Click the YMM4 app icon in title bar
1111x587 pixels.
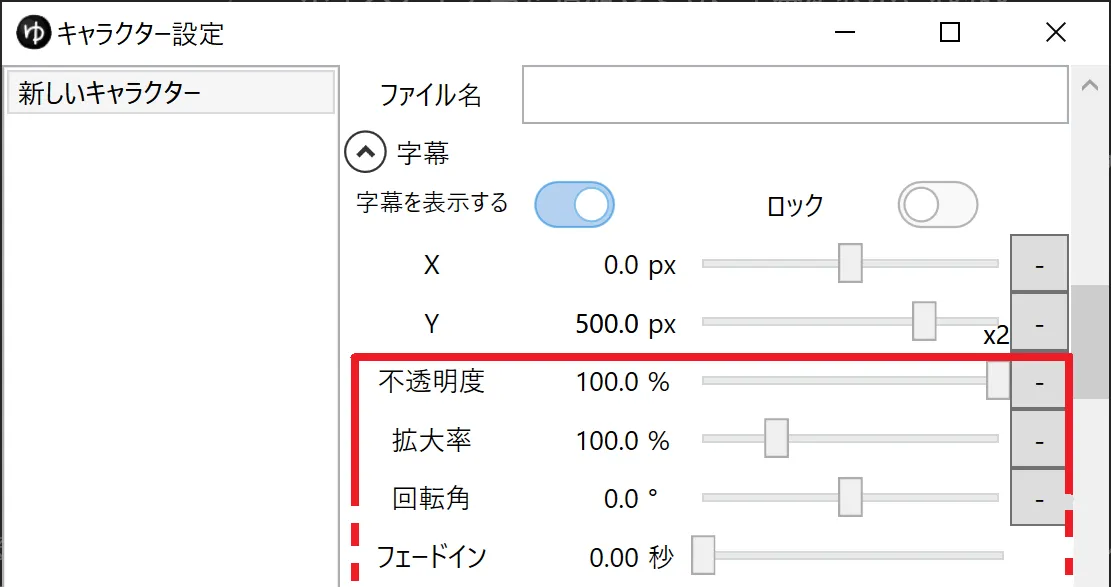click(33, 33)
